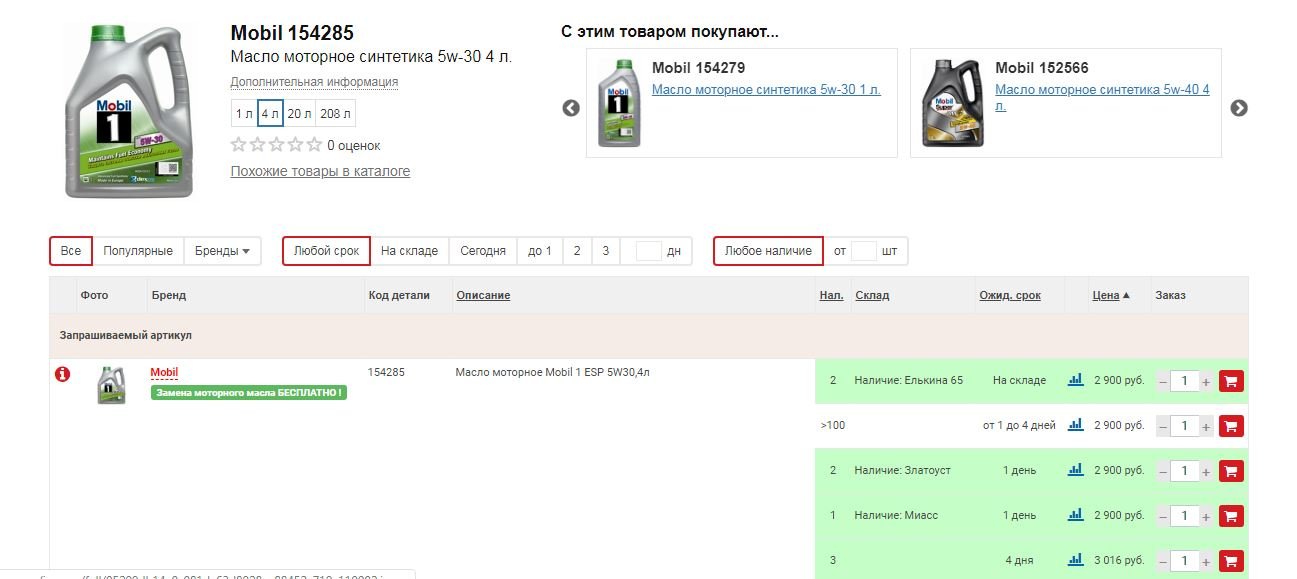Open the Mobil 154279 product thumbnail

[619, 103]
